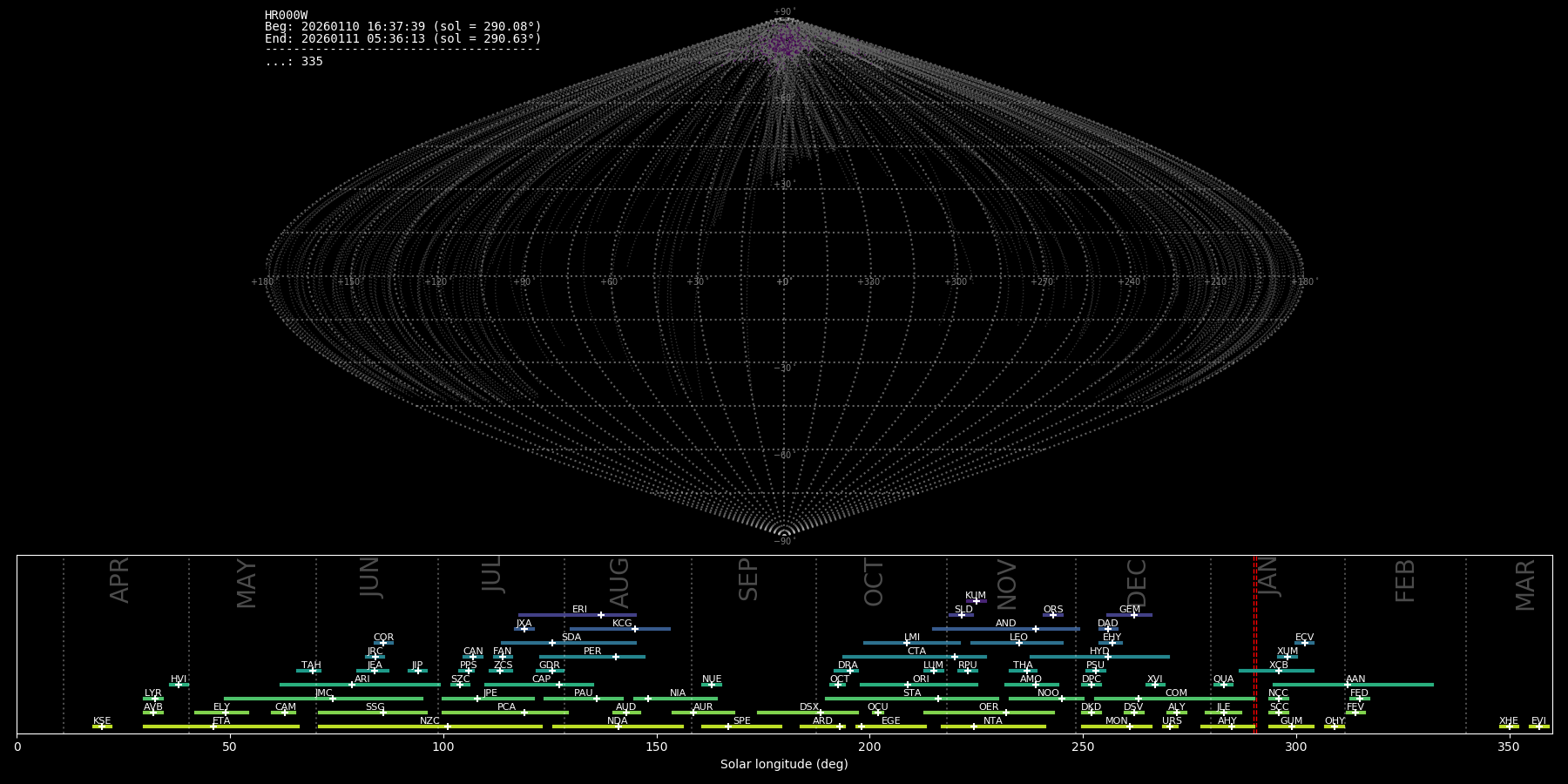This screenshot has height=784, width=1568.
Task: Click the red dashed current solar longitude line
Action: pyautogui.click(x=1254, y=645)
